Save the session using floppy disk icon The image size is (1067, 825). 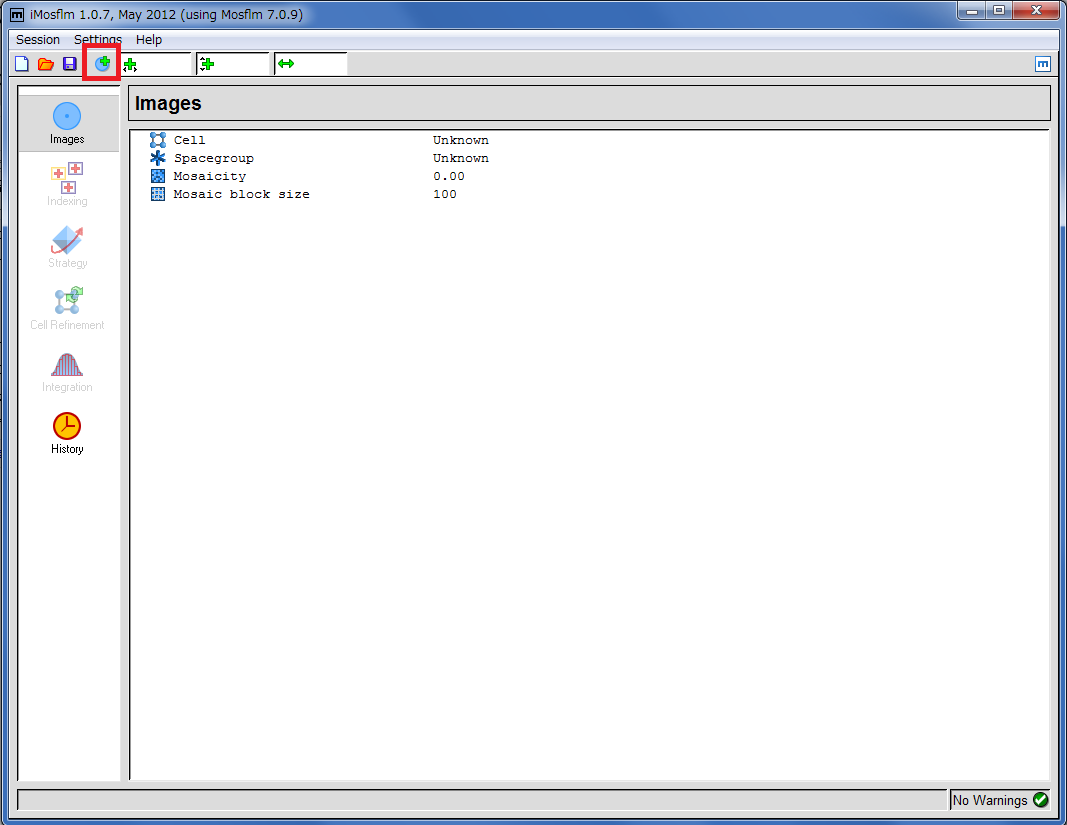pos(69,64)
